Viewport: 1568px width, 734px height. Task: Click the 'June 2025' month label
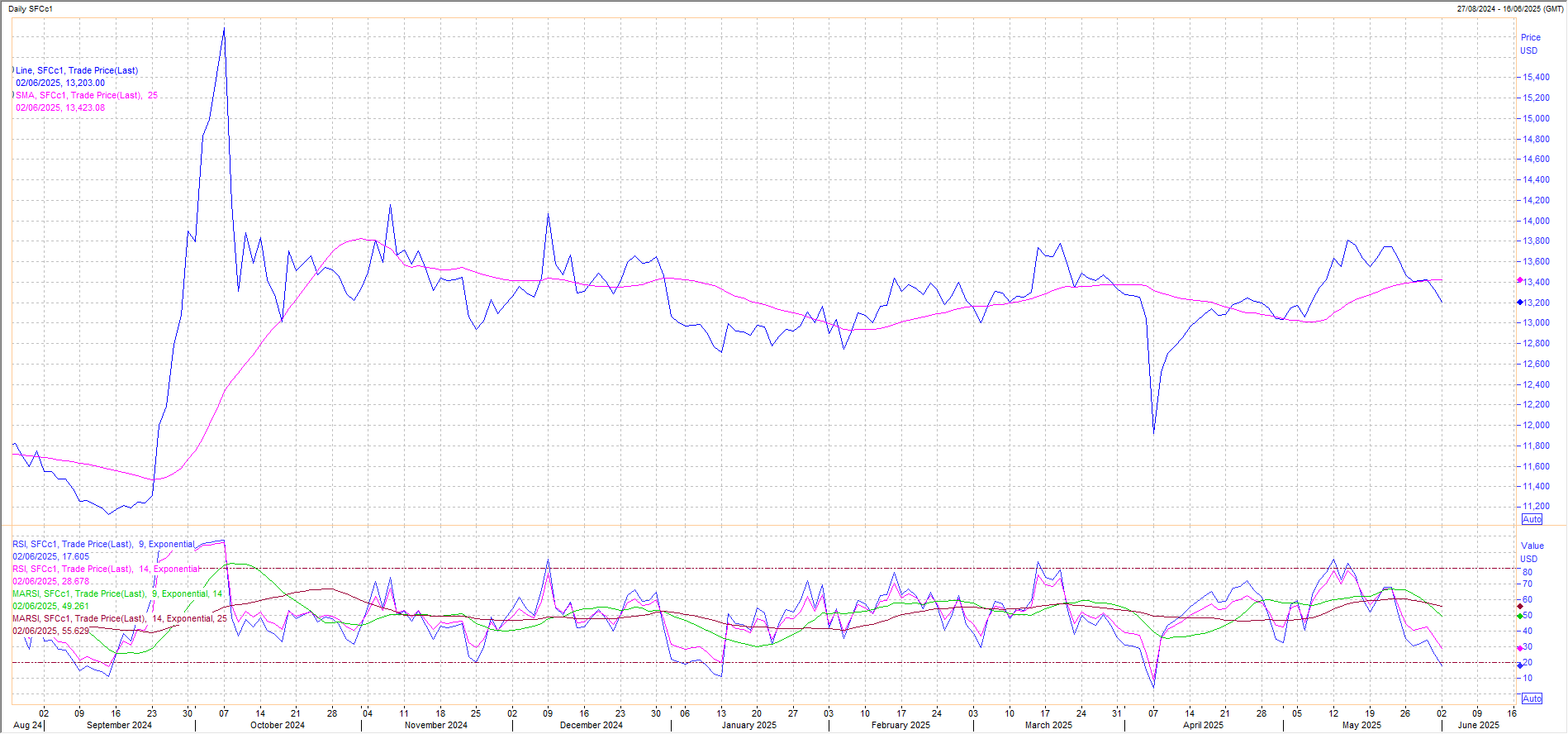click(1479, 726)
